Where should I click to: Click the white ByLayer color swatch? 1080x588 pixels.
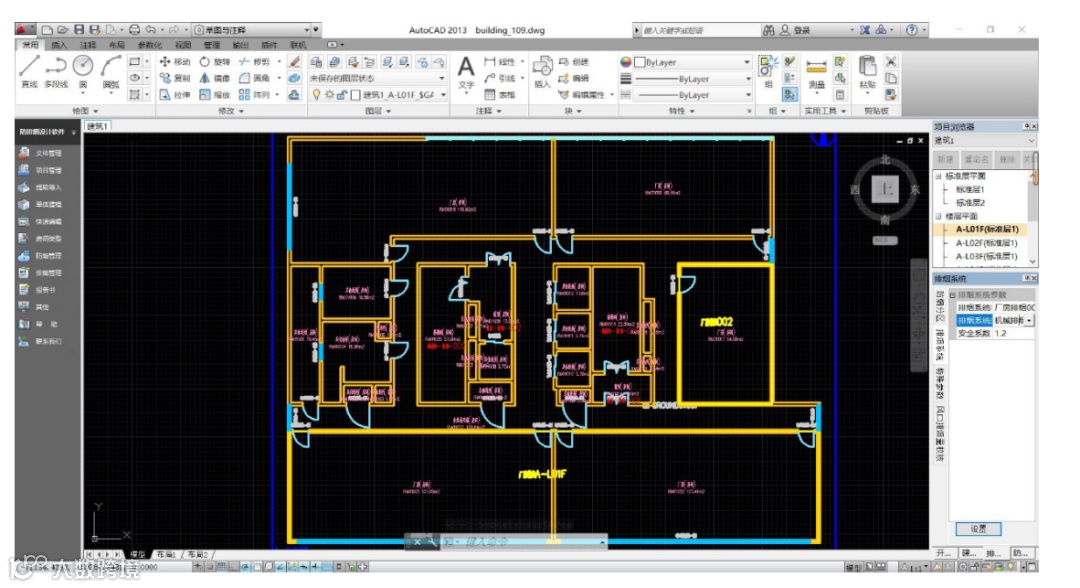640,62
